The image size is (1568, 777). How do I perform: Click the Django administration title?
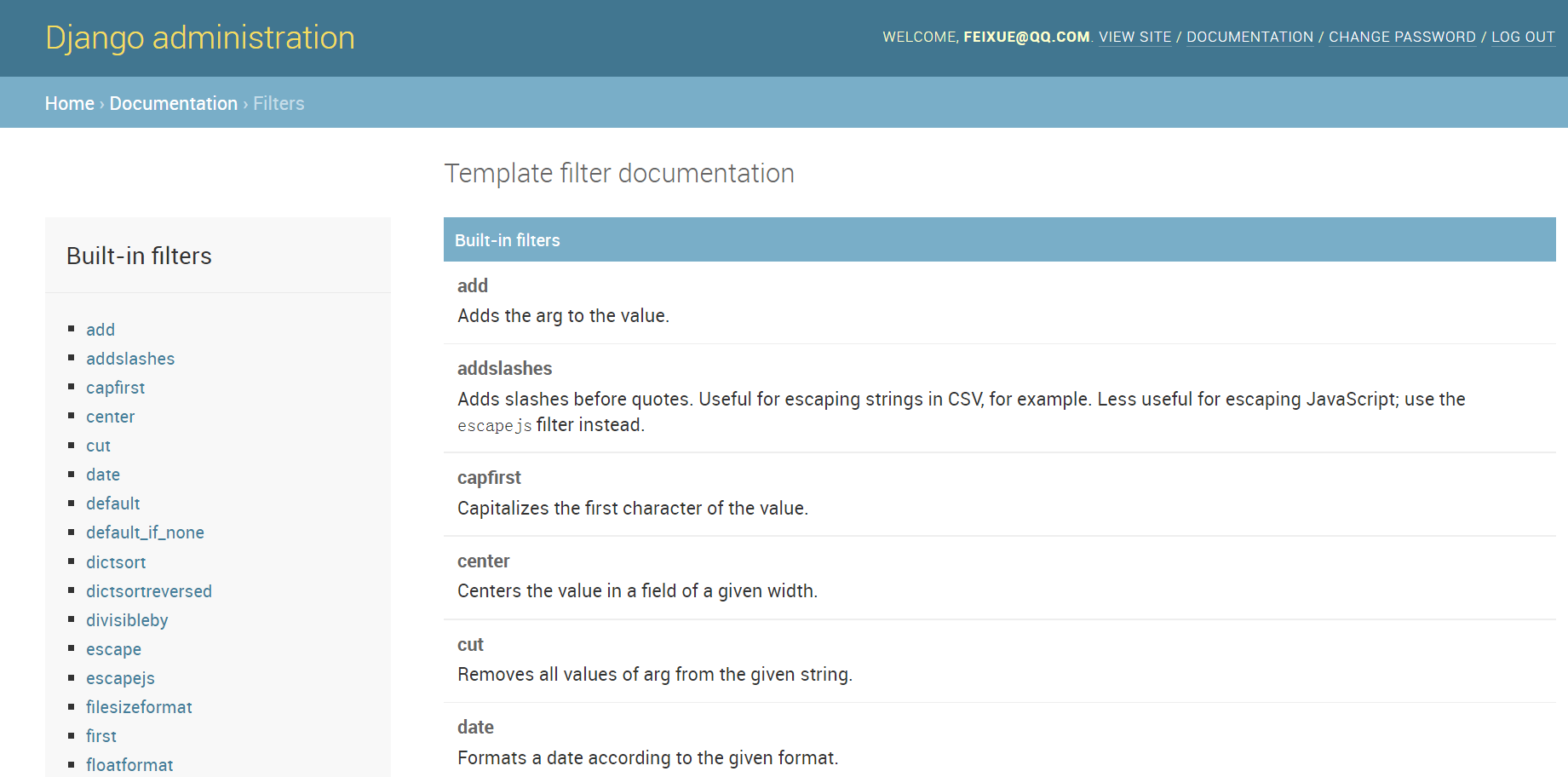200,37
